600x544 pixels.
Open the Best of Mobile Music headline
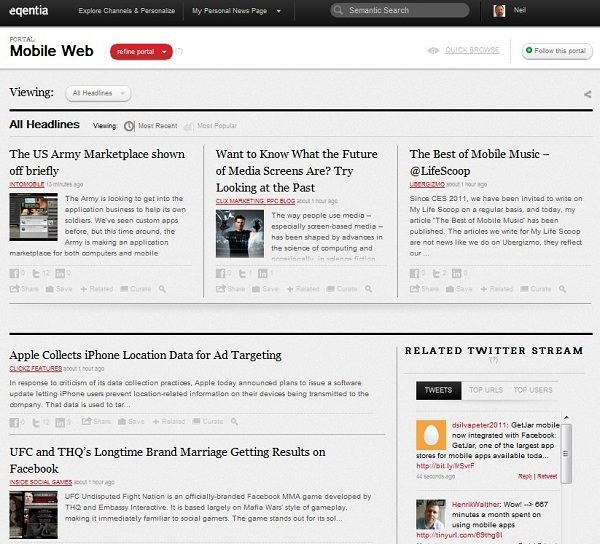(479, 162)
